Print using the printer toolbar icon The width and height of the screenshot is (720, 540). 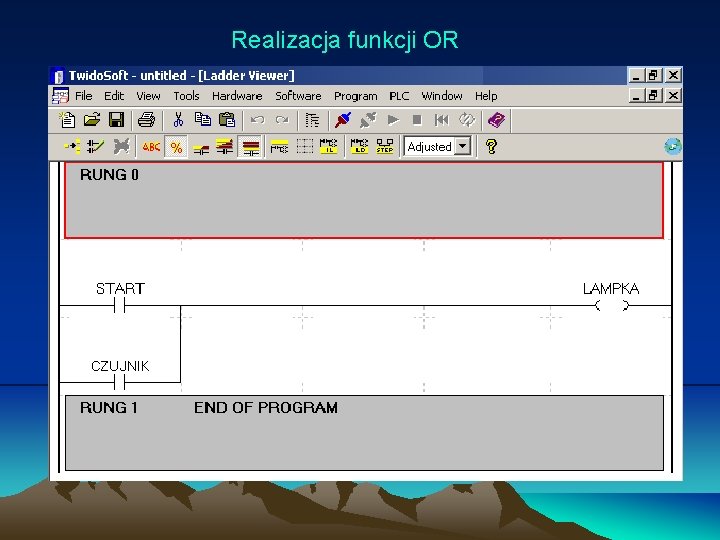(146, 120)
